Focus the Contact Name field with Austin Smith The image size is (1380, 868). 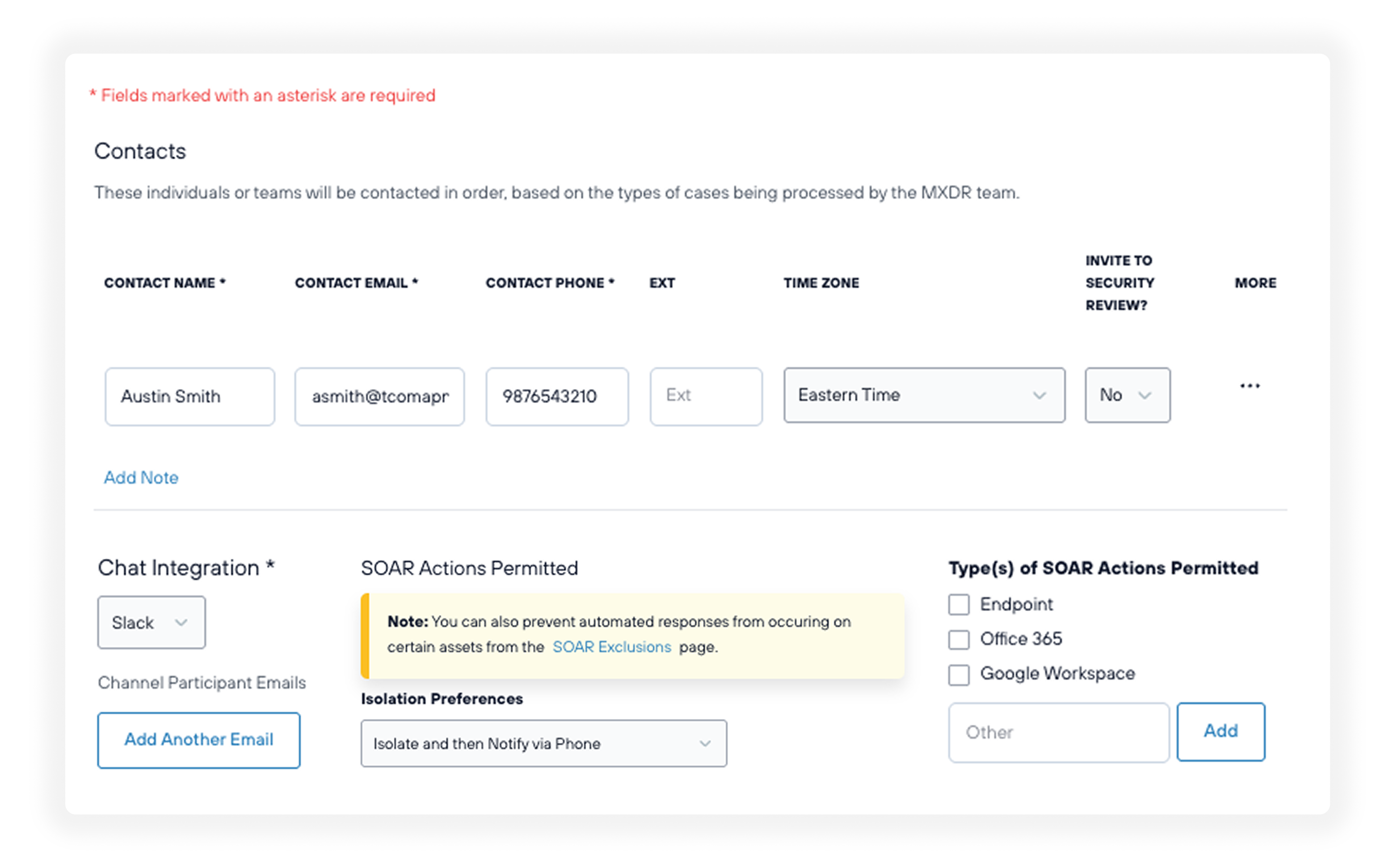[190, 396]
